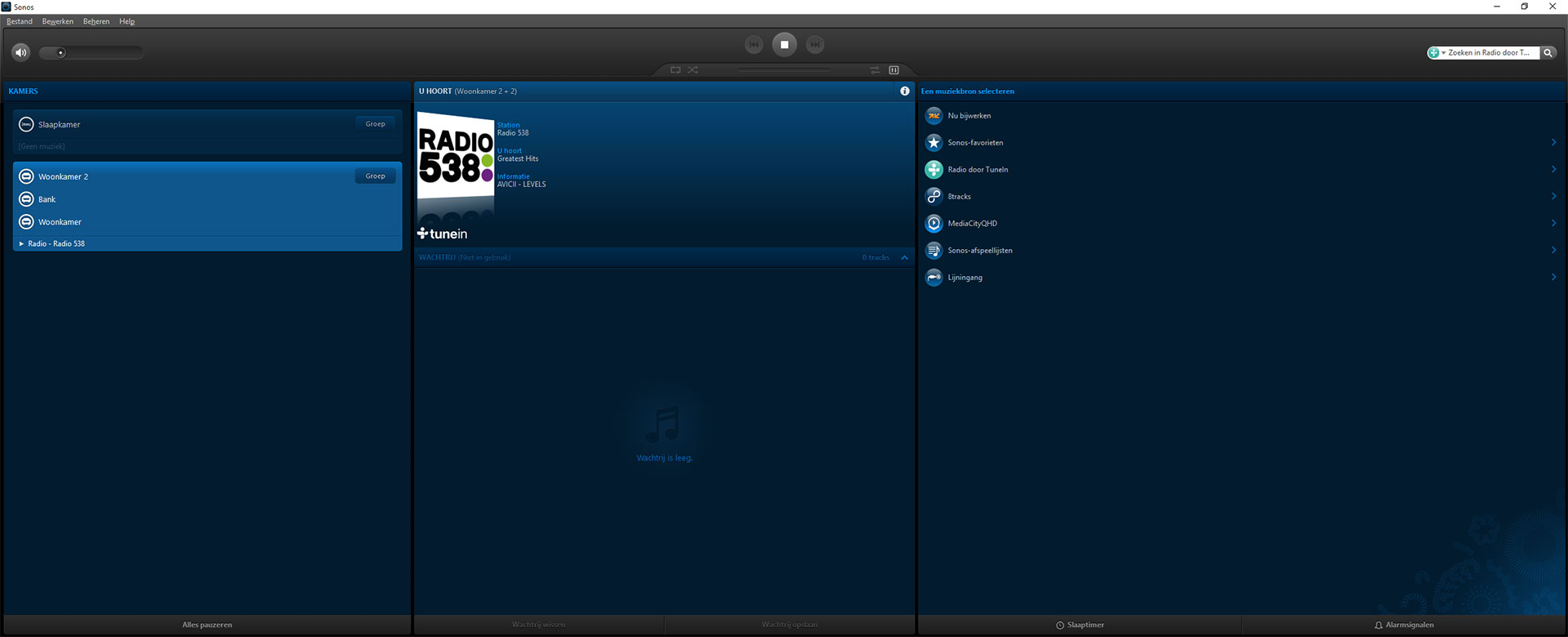Expand 8tracks with its chevron
Image resolution: width=1568 pixels, height=637 pixels.
click(x=1553, y=196)
